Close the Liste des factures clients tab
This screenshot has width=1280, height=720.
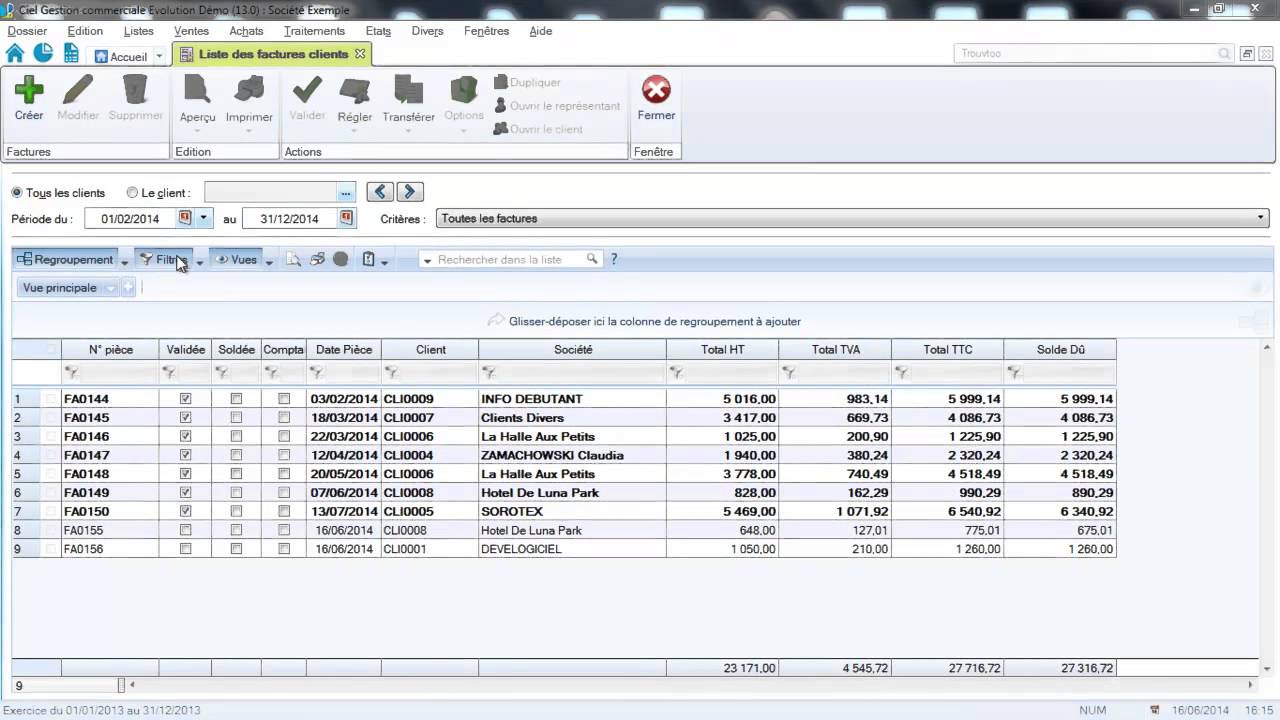click(360, 53)
